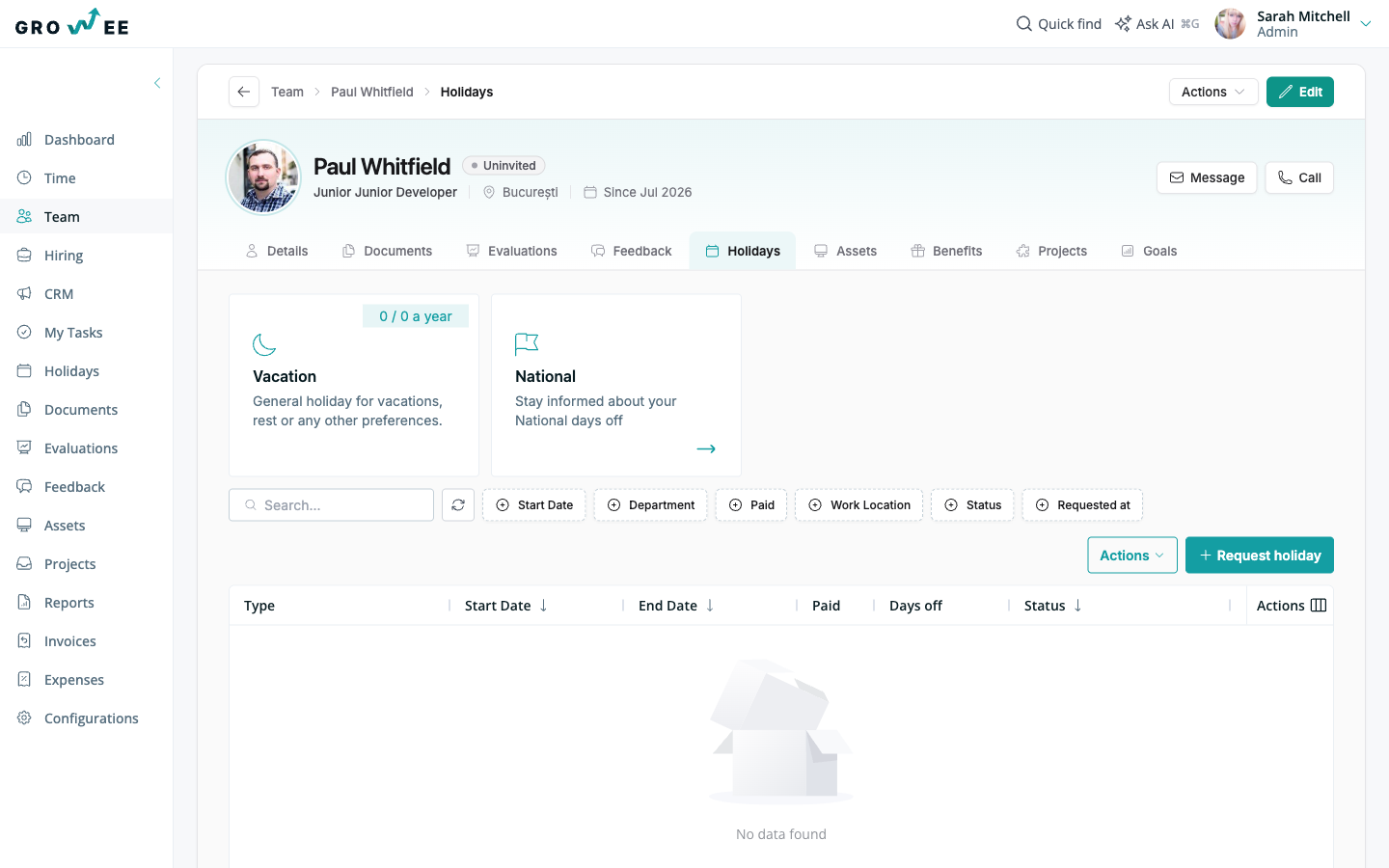Click the Type column header
This screenshot has width=1389, height=868.
[259, 606]
